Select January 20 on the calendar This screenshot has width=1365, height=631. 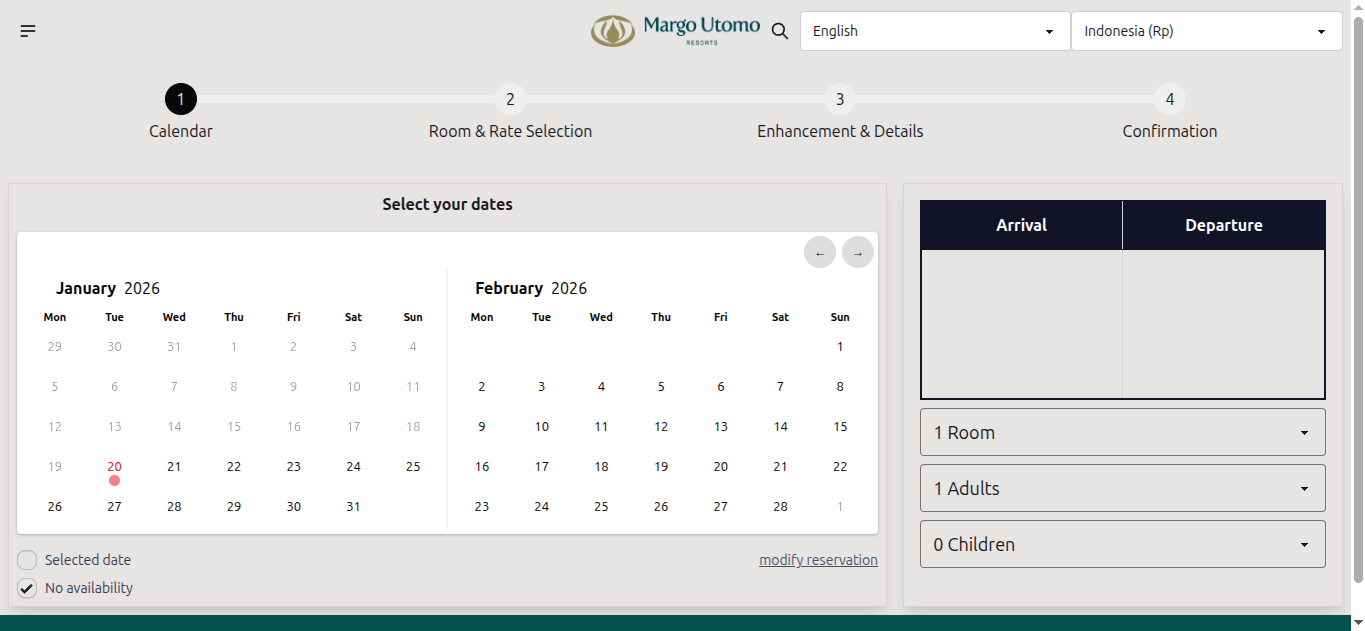tap(114, 467)
